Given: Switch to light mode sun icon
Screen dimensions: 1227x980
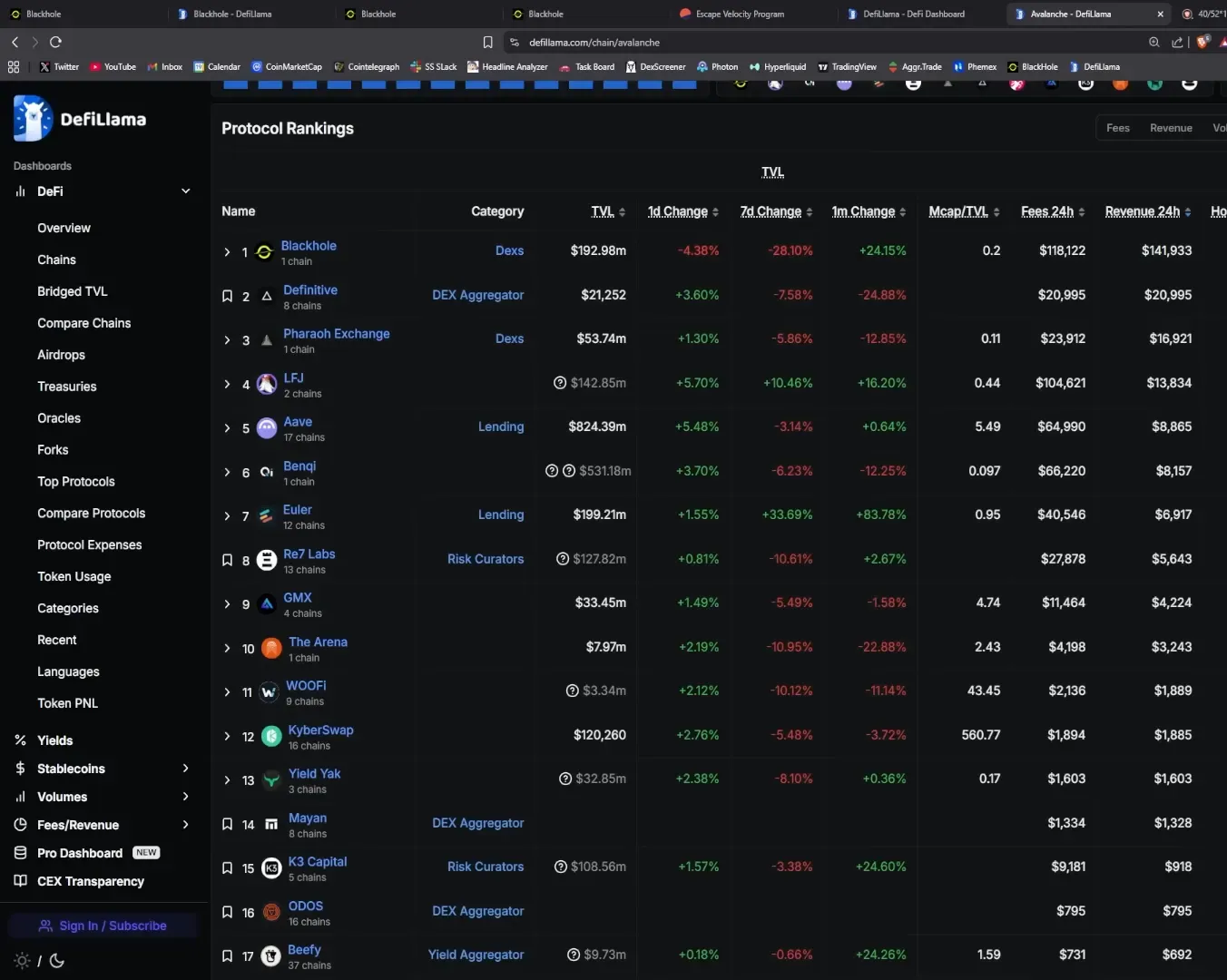Looking at the screenshot, I should tap(23, 961).
